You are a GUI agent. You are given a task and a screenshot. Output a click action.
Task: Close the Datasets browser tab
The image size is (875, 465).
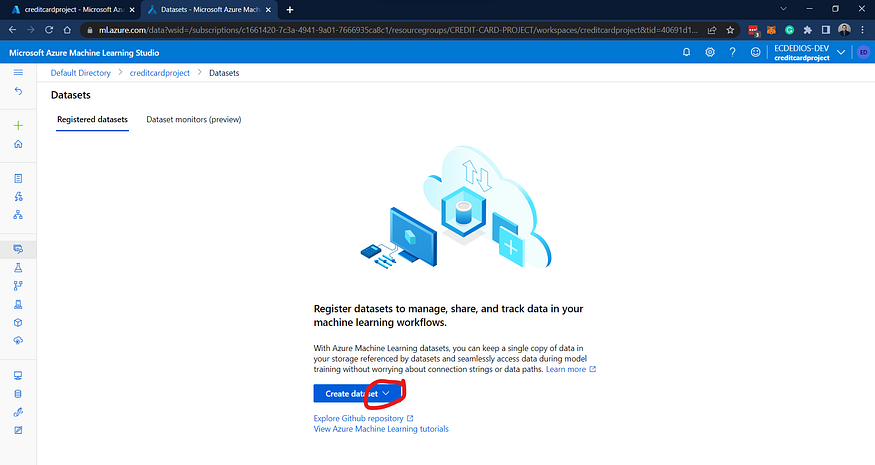click(x=268, y=9)
